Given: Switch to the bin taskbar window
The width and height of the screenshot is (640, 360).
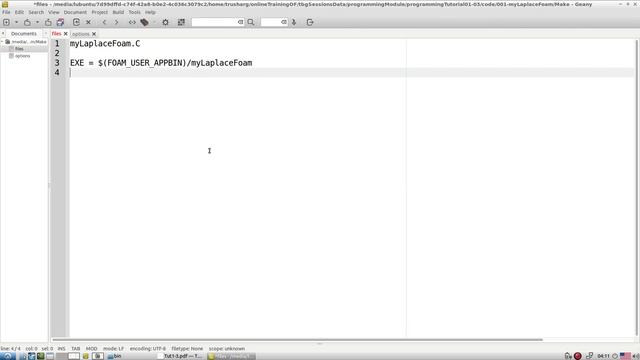Looking at the screenshot, I should pos(115,356).
